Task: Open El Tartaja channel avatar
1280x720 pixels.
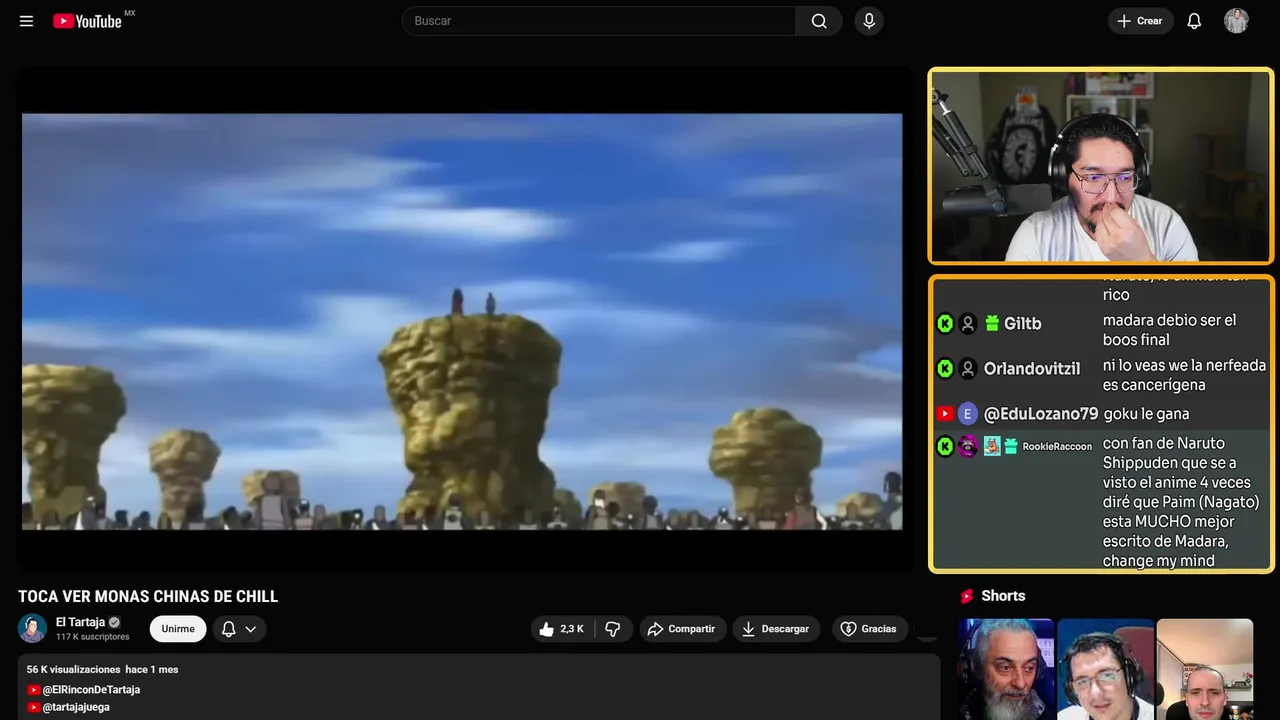Action: (33, 628)
